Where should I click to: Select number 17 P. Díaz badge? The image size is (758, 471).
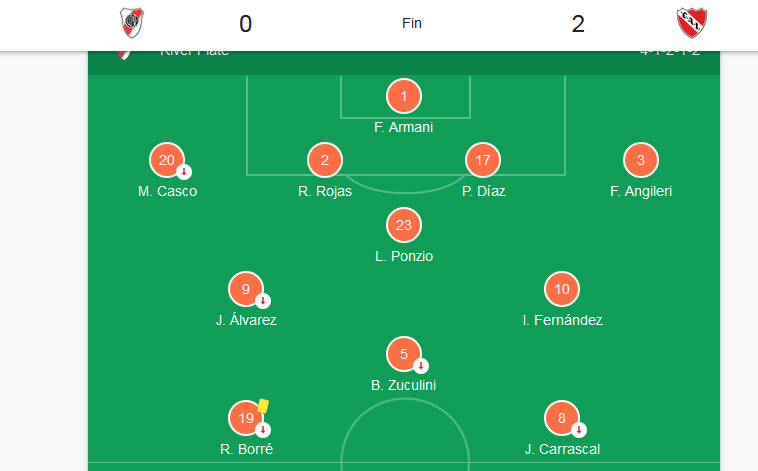pyautogui.click(x=483, y=160)
